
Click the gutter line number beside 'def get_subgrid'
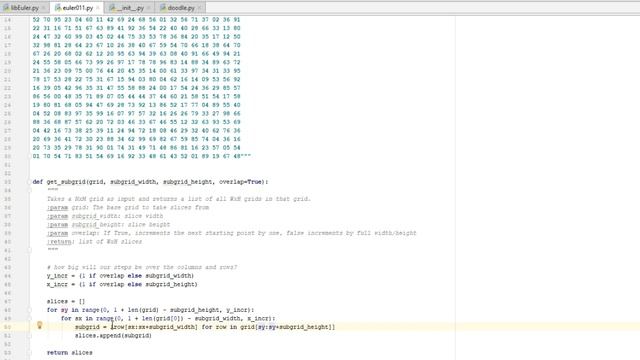[8, 182]
